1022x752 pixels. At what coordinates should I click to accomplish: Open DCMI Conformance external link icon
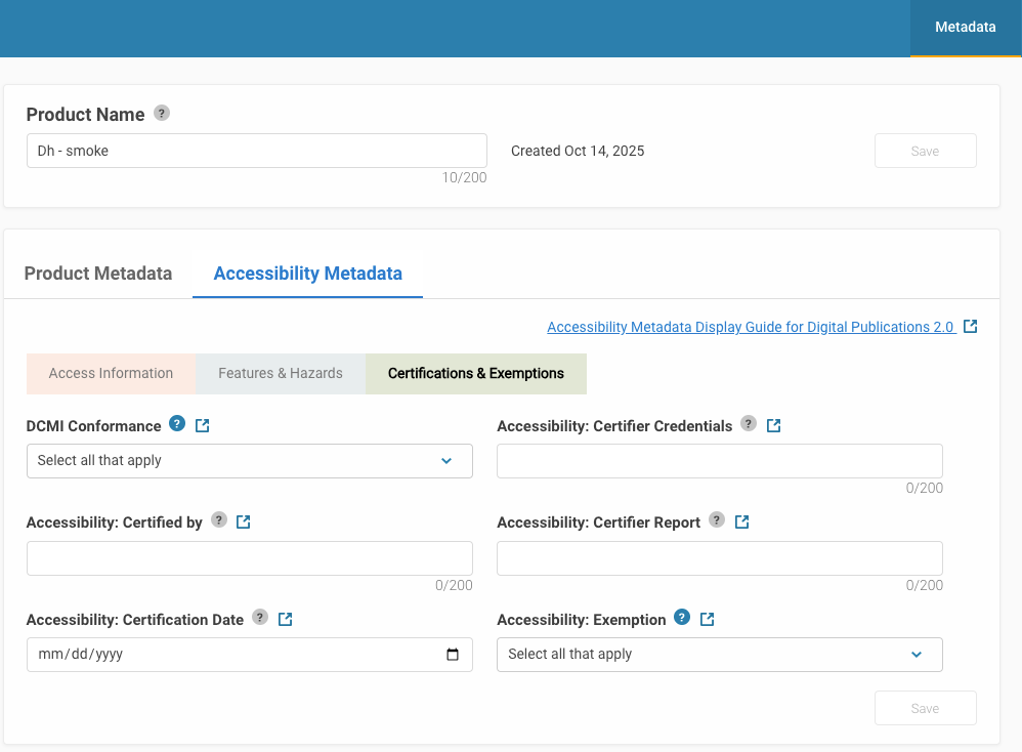click(202, 426)
